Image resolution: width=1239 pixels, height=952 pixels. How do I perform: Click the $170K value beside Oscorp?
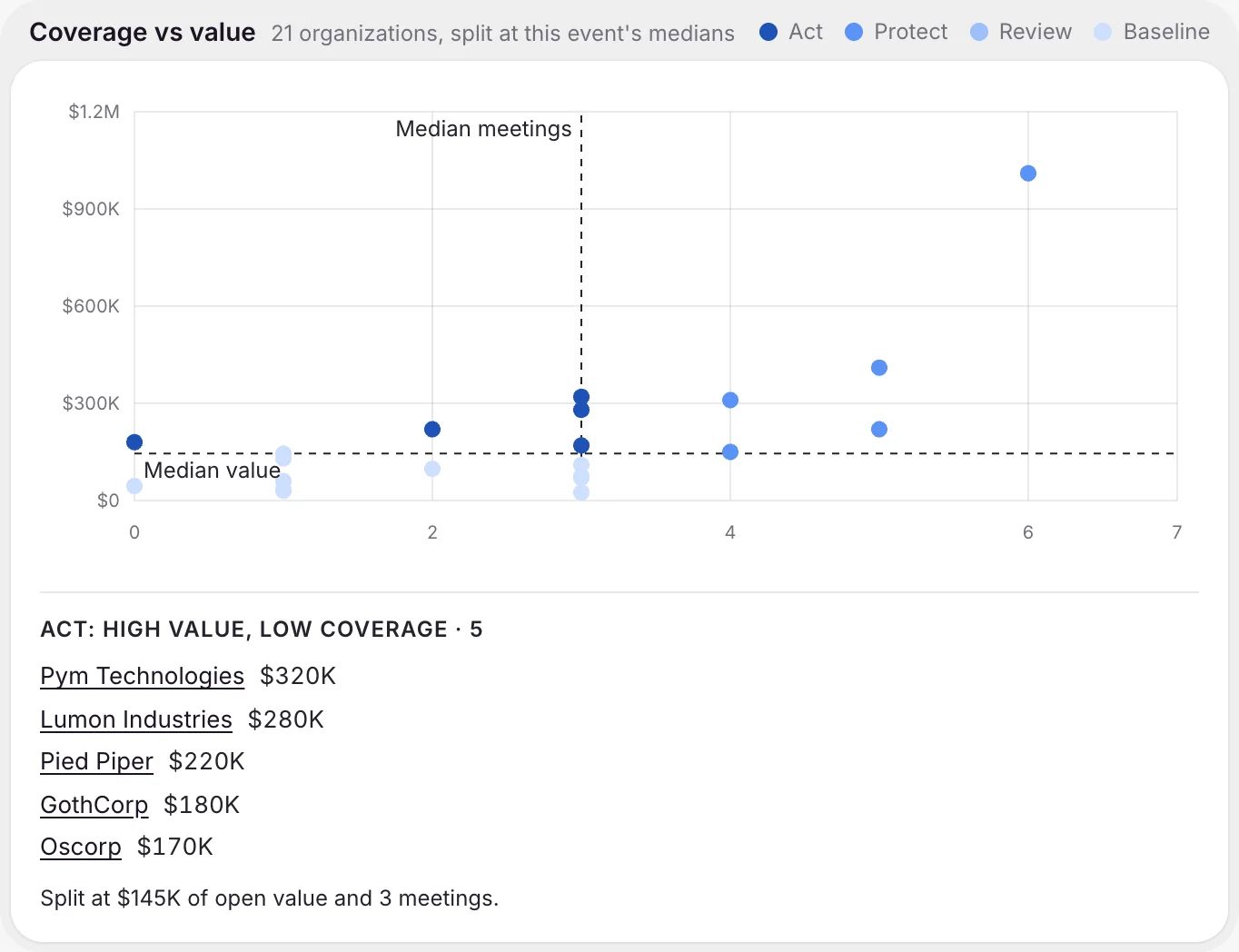point(175,847)
